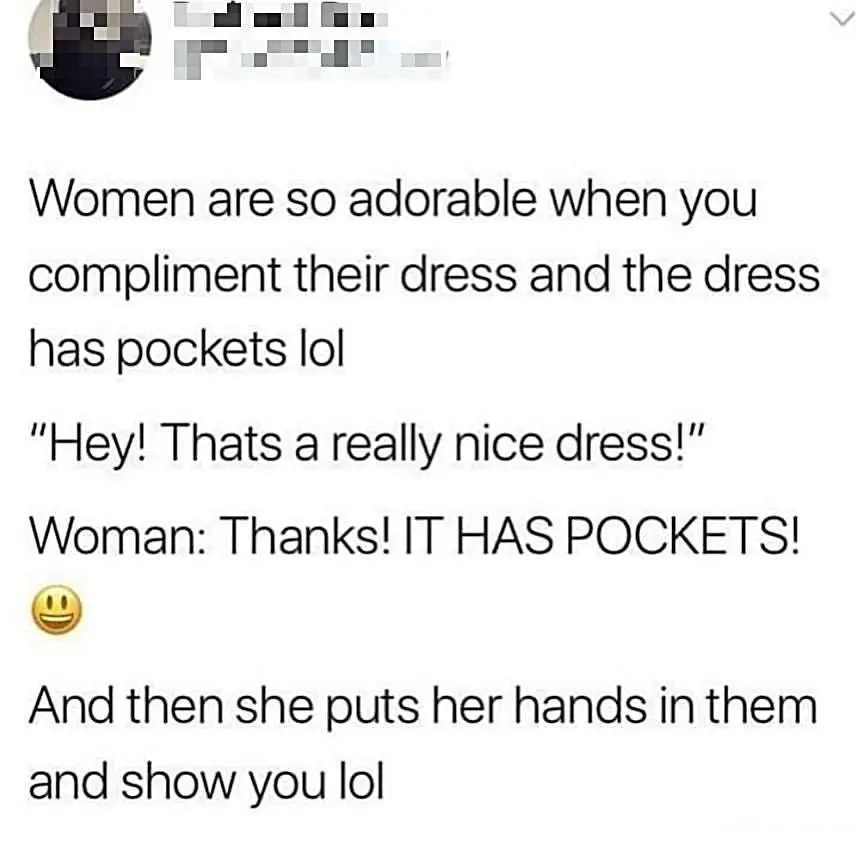Expand the tweet options chevron menu

[x=842, y=20]
